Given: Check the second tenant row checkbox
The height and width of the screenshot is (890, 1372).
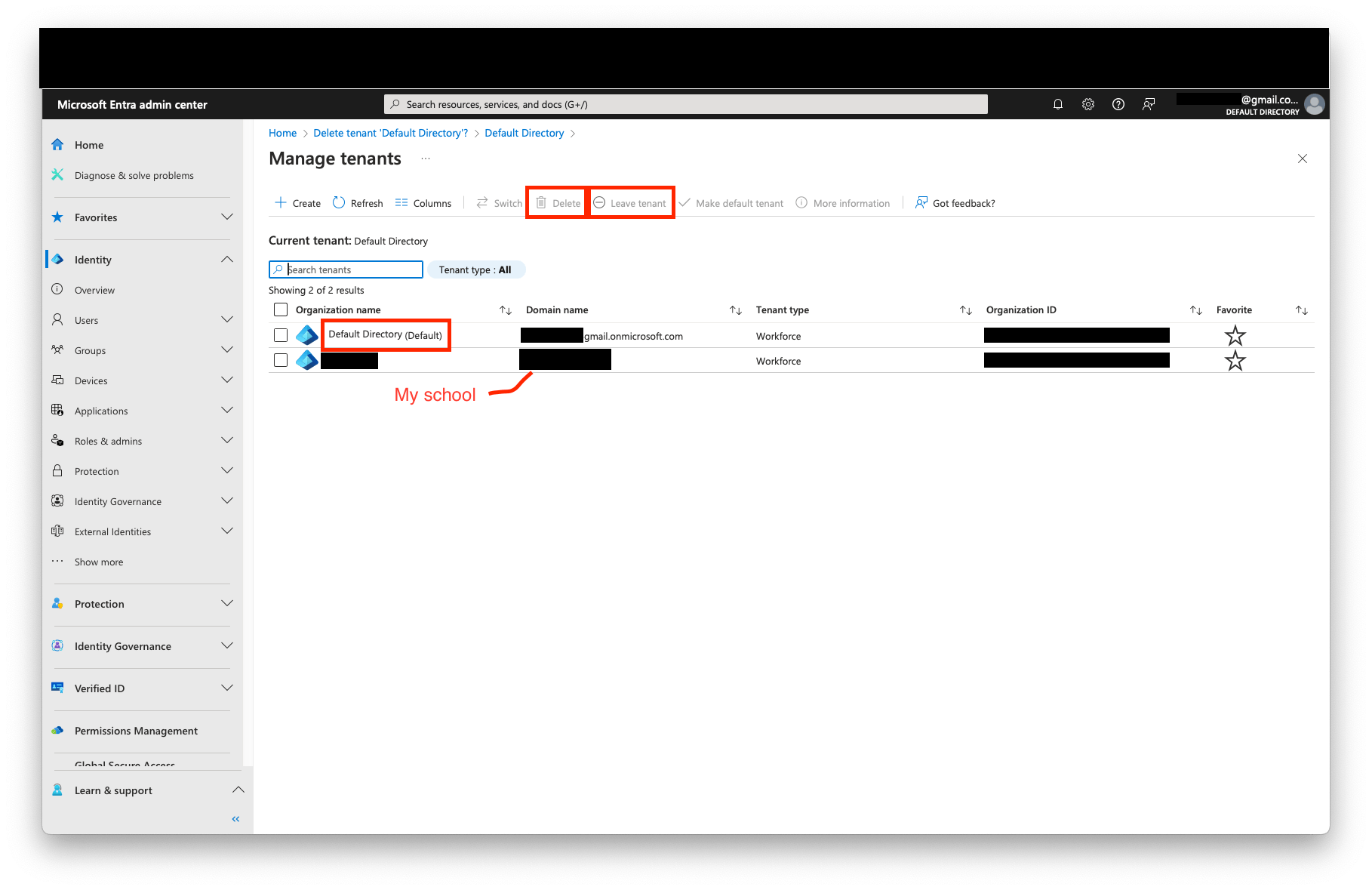Looking at the screenshot, I should [281, 360].
